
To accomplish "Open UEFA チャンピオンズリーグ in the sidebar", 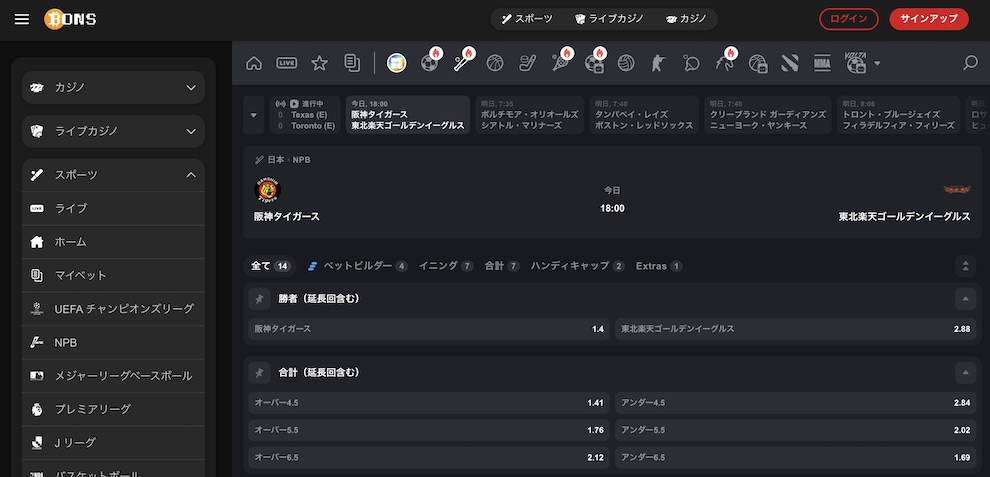I will pyautogui.click(x=114, y=309).
